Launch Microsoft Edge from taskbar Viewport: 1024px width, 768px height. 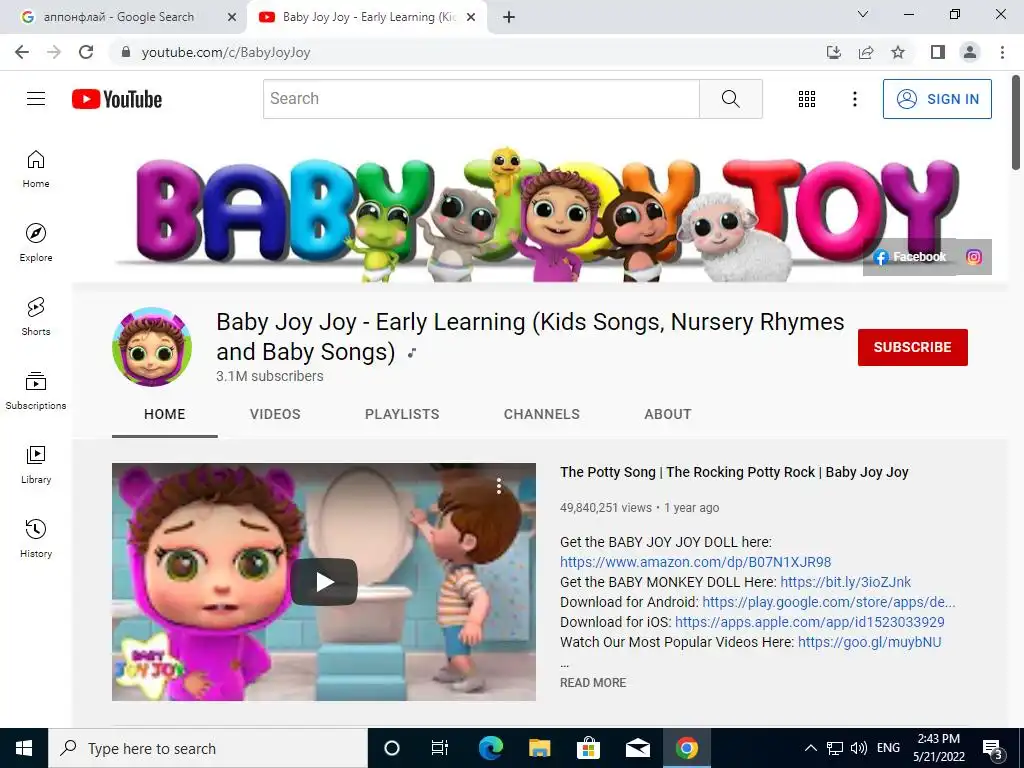click(x=491, y=748)
